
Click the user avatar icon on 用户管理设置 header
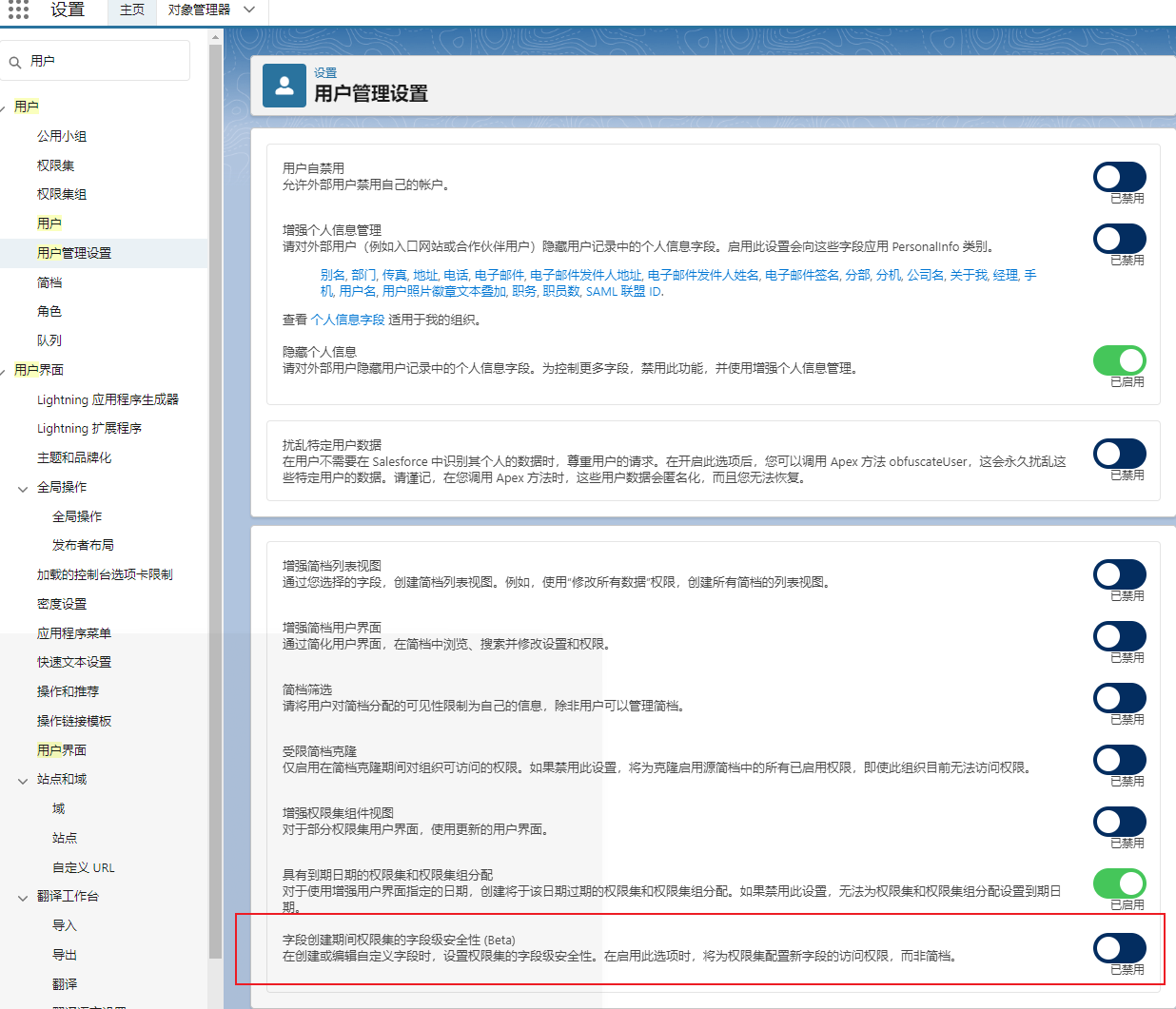(284, 86)
